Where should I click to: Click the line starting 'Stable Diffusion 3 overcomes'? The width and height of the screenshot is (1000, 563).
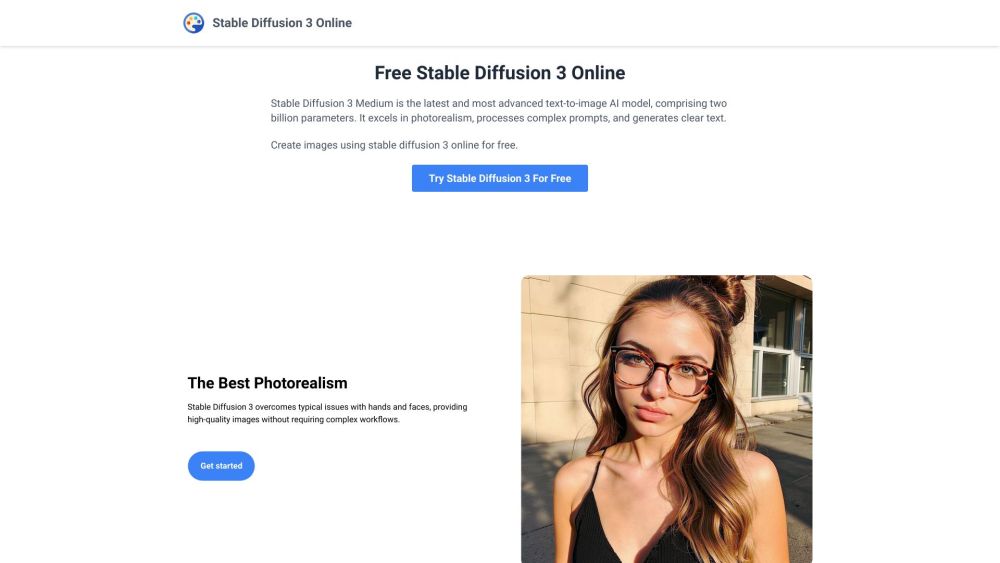coord(327,407)
